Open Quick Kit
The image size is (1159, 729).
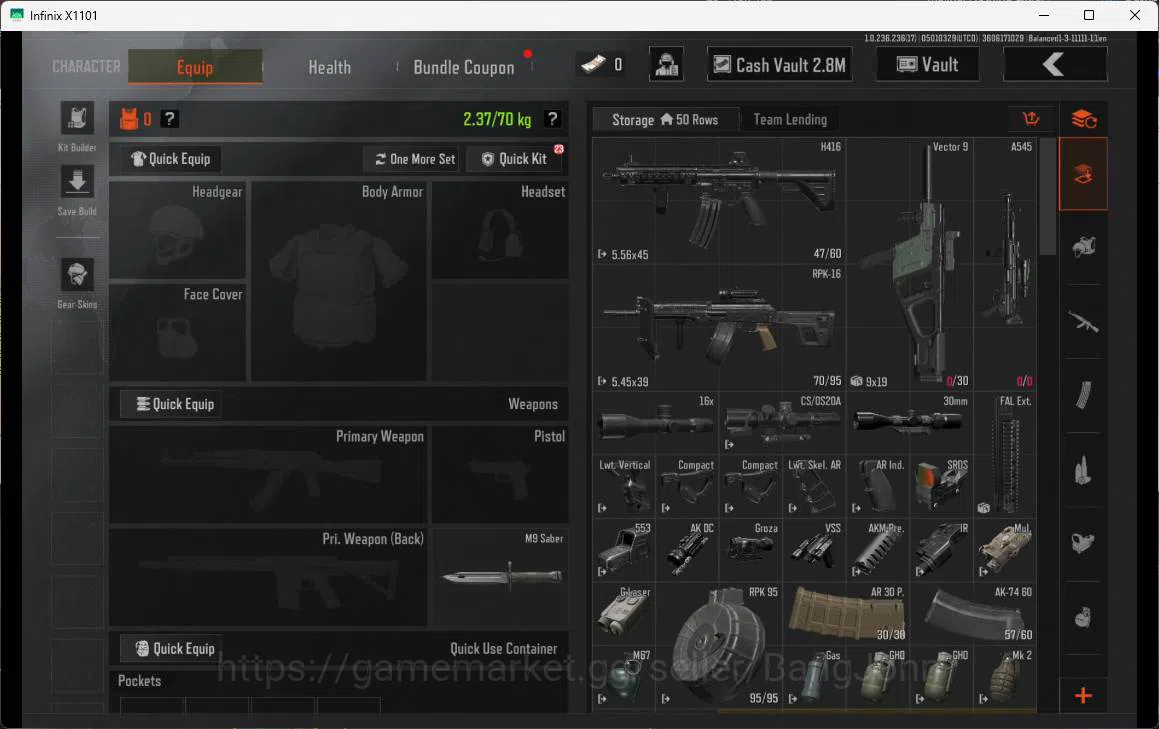[x=515, y=159]
